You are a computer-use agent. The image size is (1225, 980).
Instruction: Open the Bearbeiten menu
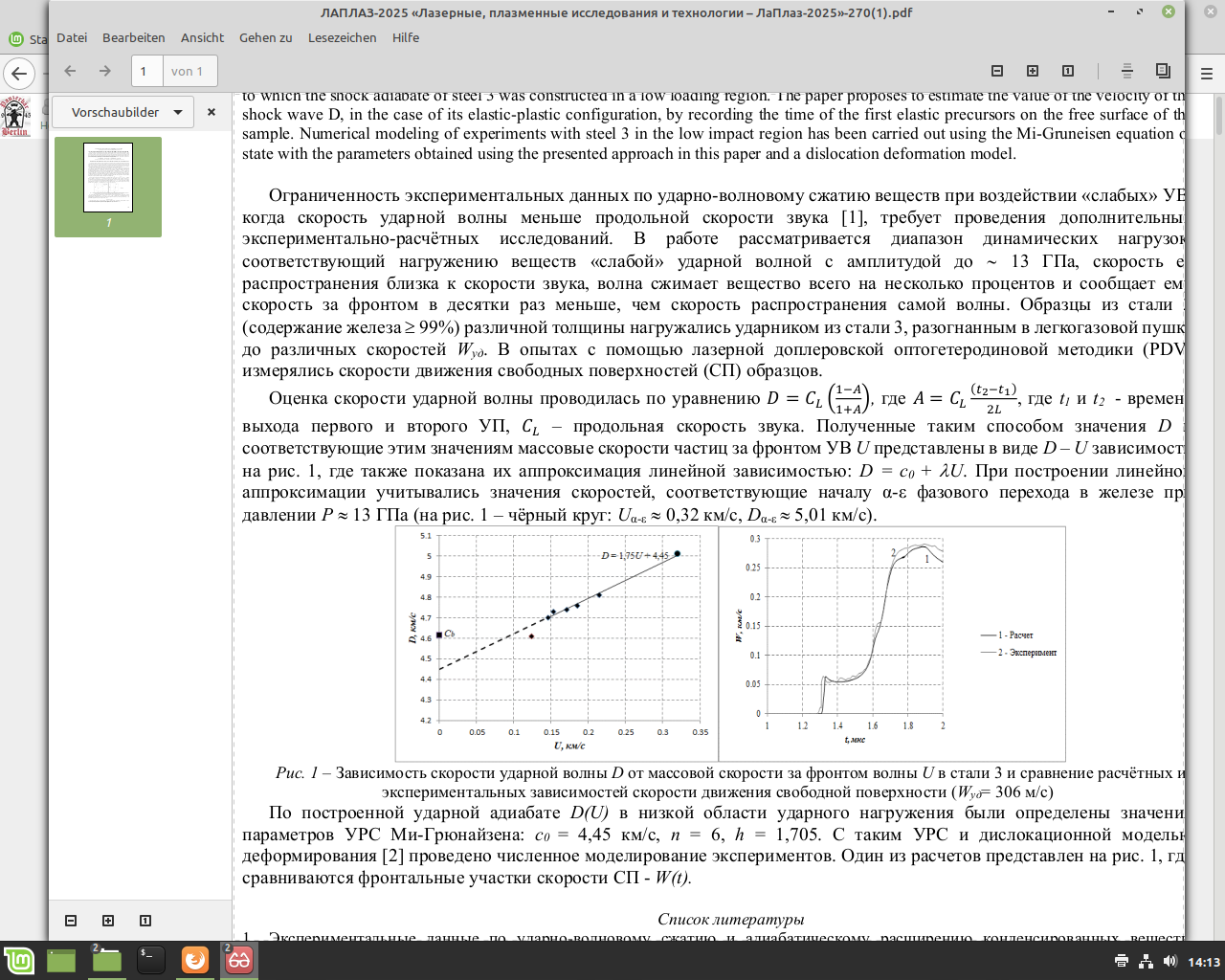pos(134,38)
